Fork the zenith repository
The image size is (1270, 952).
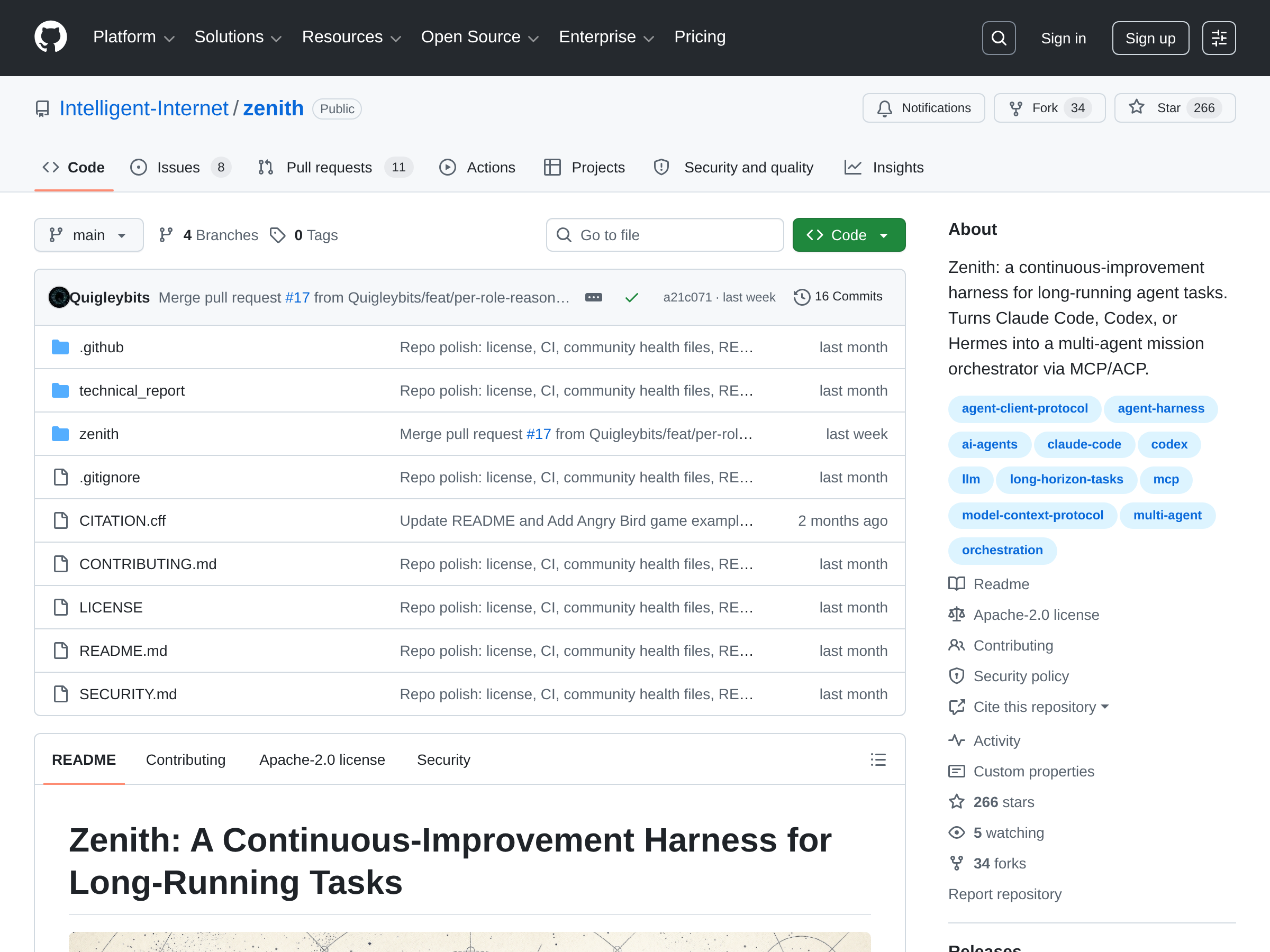(1049, 108)
